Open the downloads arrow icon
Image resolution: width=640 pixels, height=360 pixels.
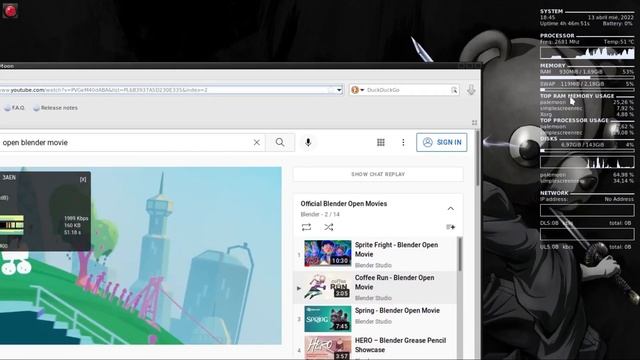point(471,89)
